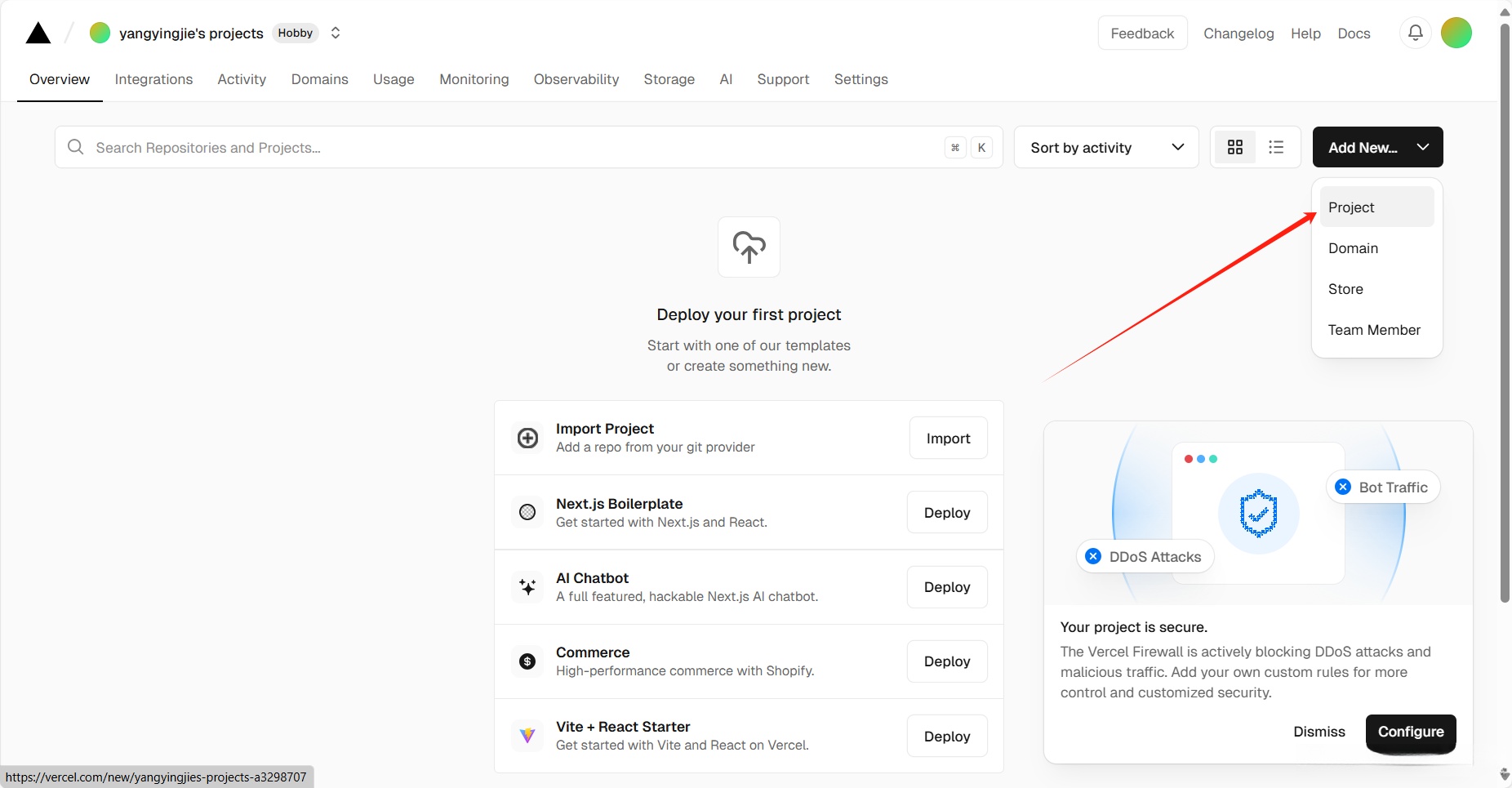The image size is (1512, 788).
Task: Open the Storage tab
Action: point(669,79)
